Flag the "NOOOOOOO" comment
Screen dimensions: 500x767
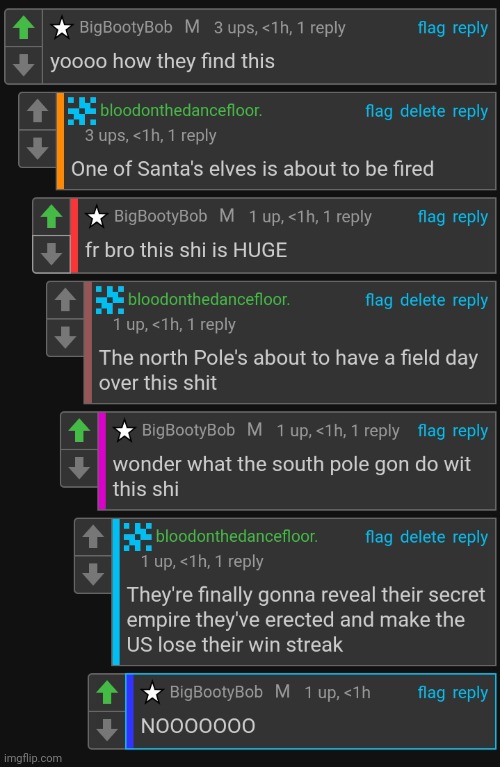pyautogui.click(x=432, y=693)
